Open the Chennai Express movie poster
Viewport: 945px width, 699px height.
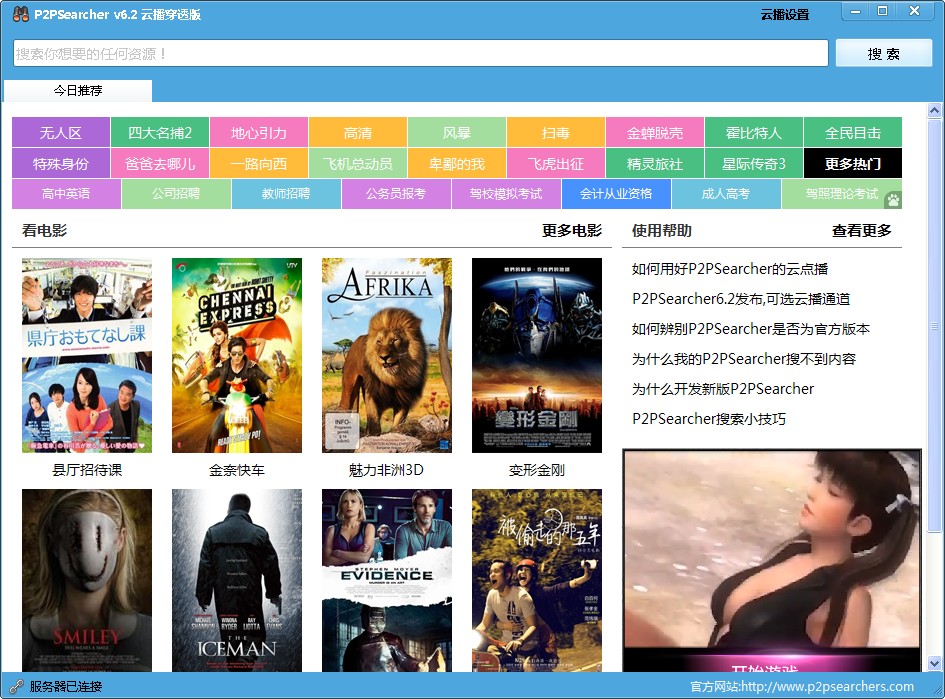click(236, 355)
